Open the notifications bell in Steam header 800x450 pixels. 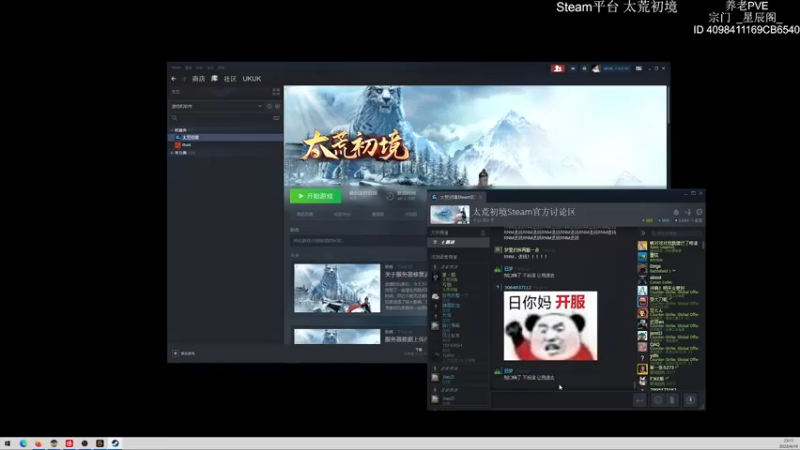click(584, 68)
